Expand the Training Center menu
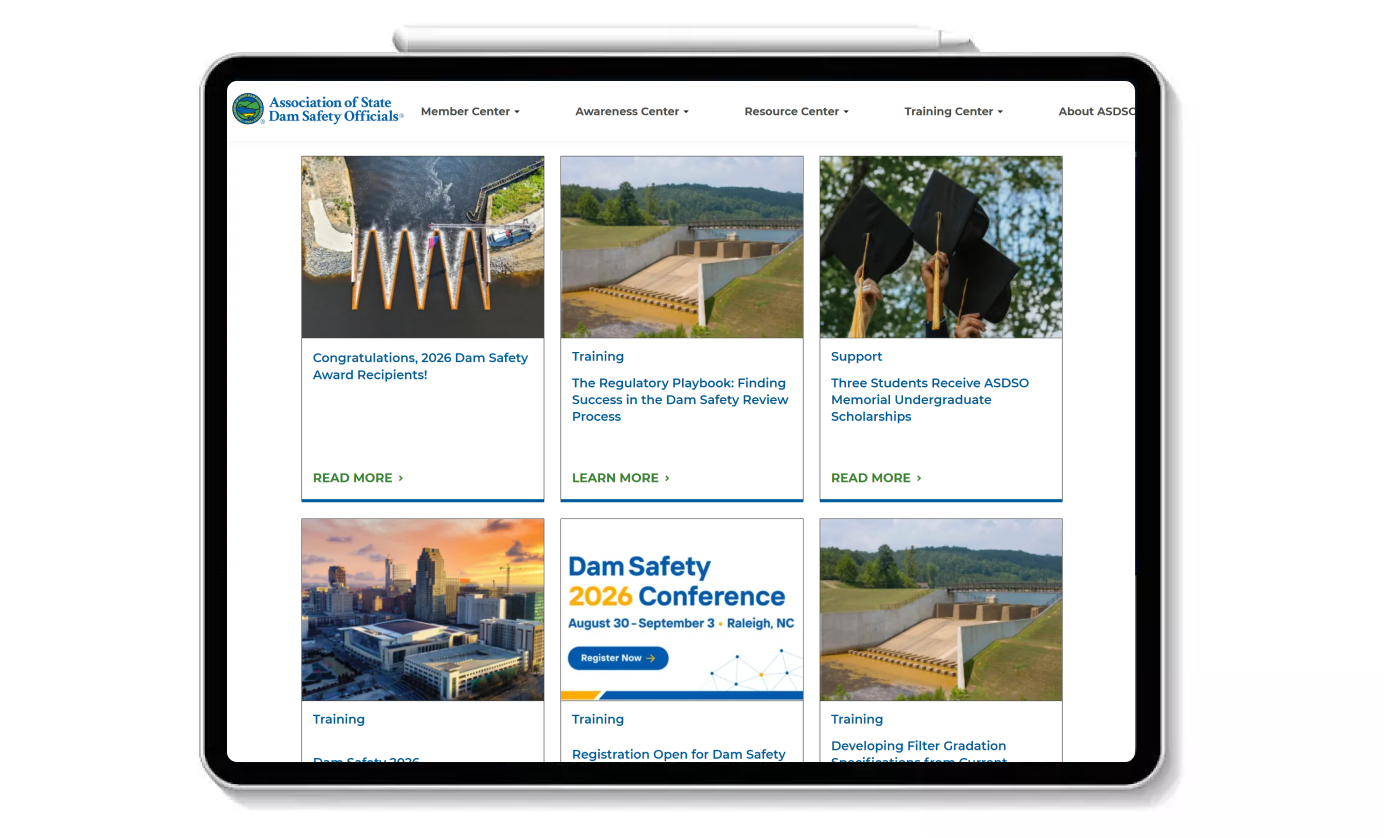This screenshot has width=1384, height=838. pyautogui.click(x=953, y=111)
